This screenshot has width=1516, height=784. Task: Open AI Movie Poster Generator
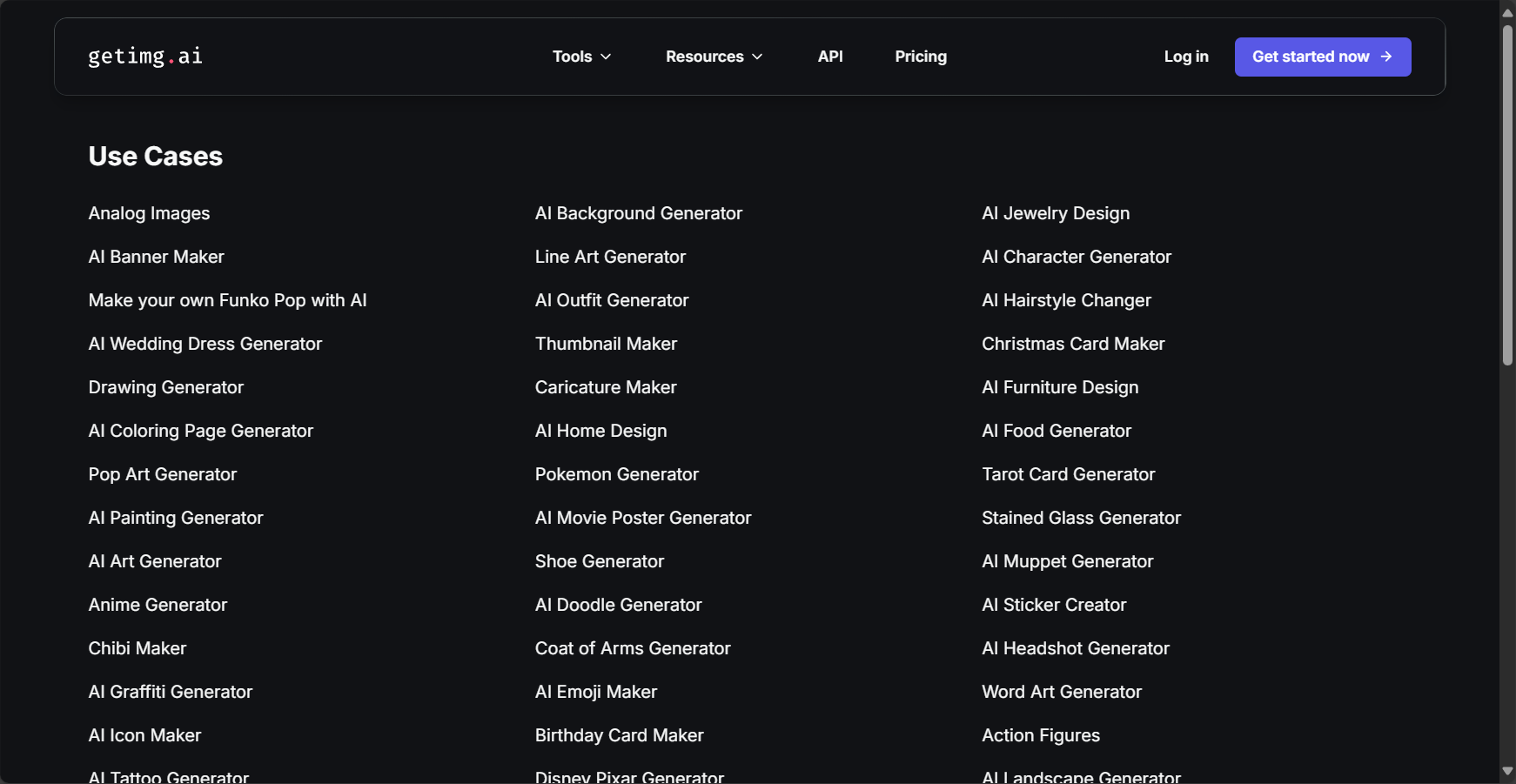(x=643, y=518)
